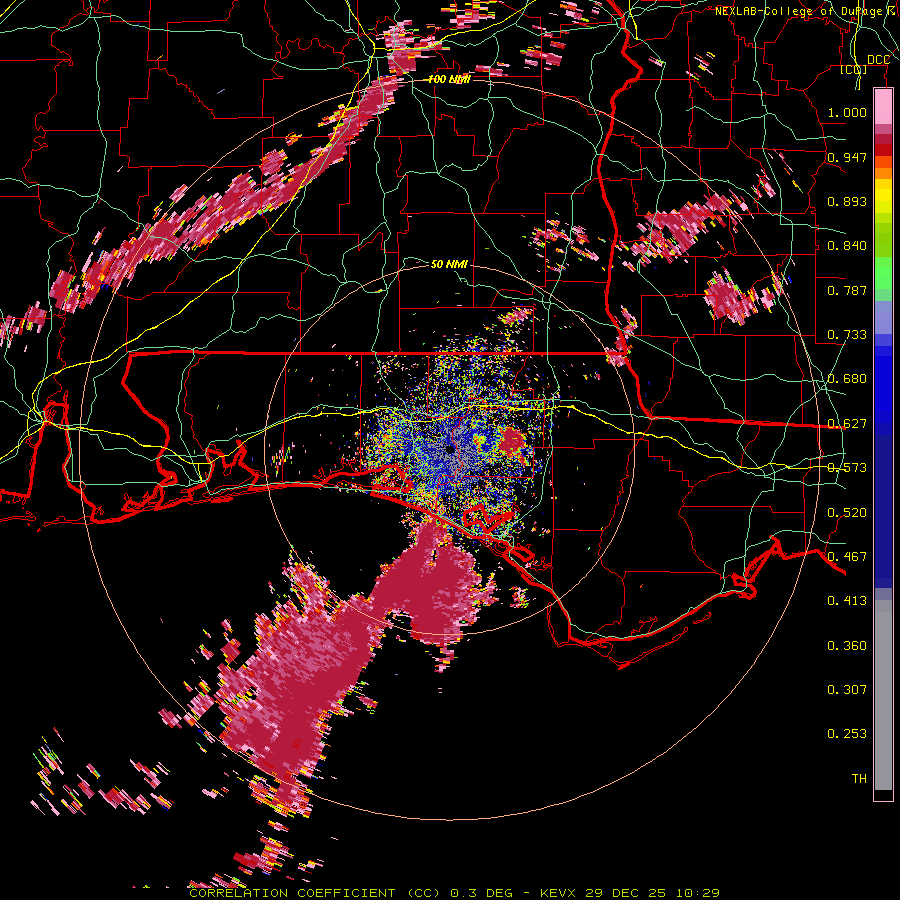Select the 0.680 scale label
The width and height of the screenshot is (900, 900).
click(847, 379)
